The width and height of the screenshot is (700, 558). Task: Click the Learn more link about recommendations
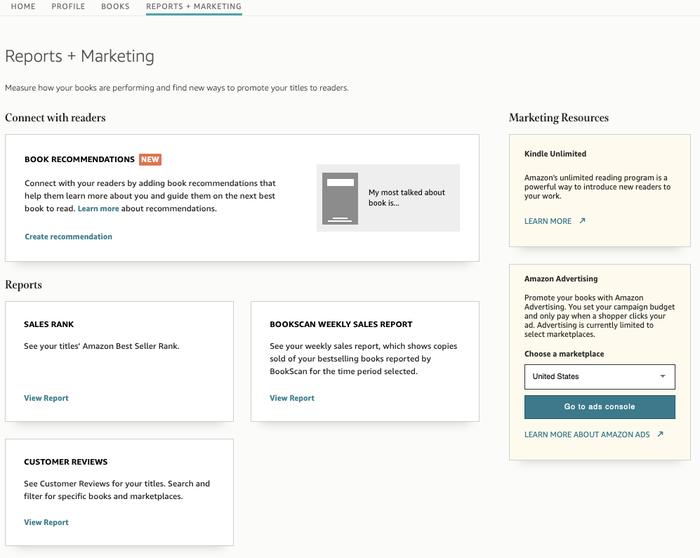tap(98, 208)
